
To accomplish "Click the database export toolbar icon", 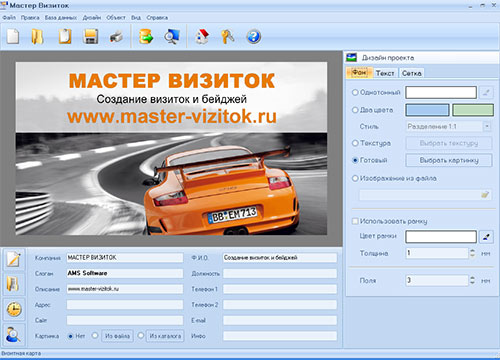I will point(146,37).
